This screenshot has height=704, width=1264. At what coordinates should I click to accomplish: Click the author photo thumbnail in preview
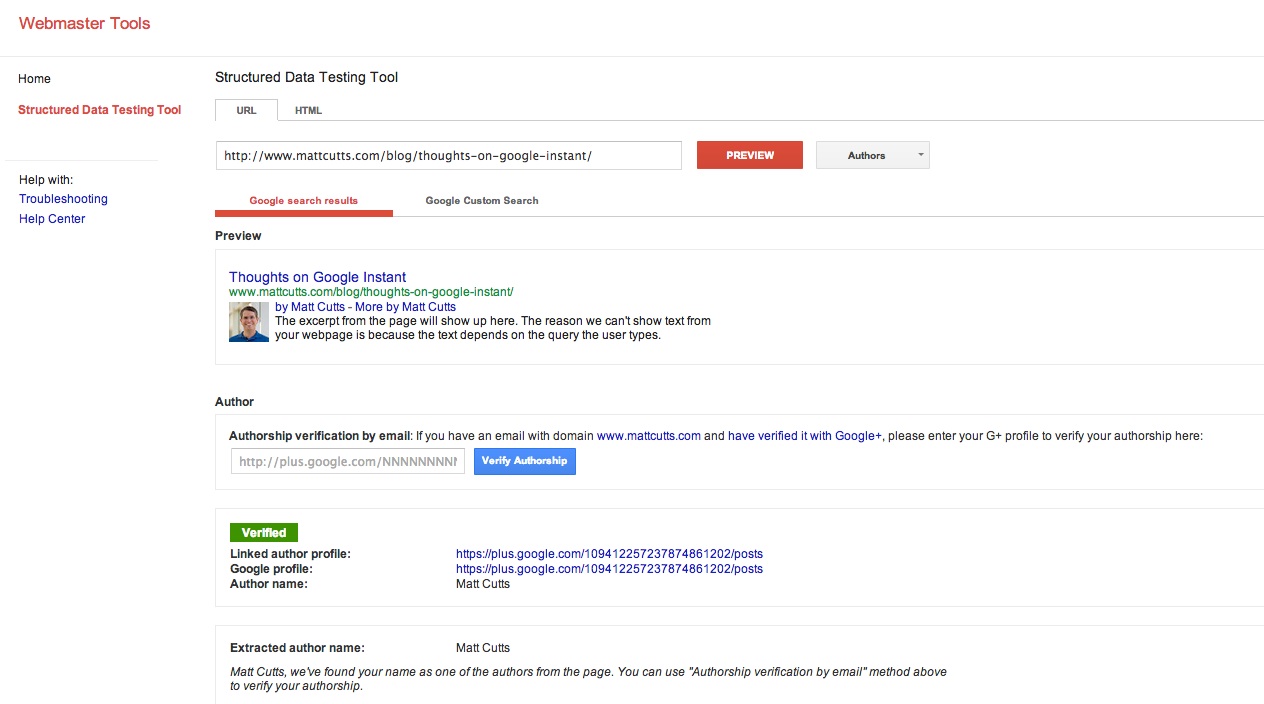point(248,322)
